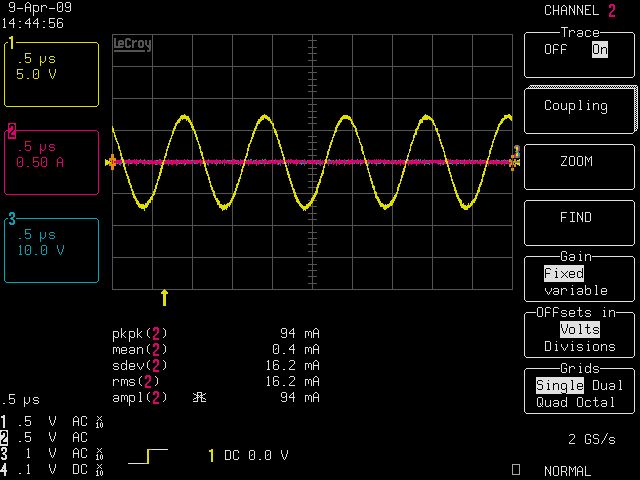The height and width of the screenshot is (480, 640).
Task: Click the 9-Apr-09 date display
Action: pos(40,7)
